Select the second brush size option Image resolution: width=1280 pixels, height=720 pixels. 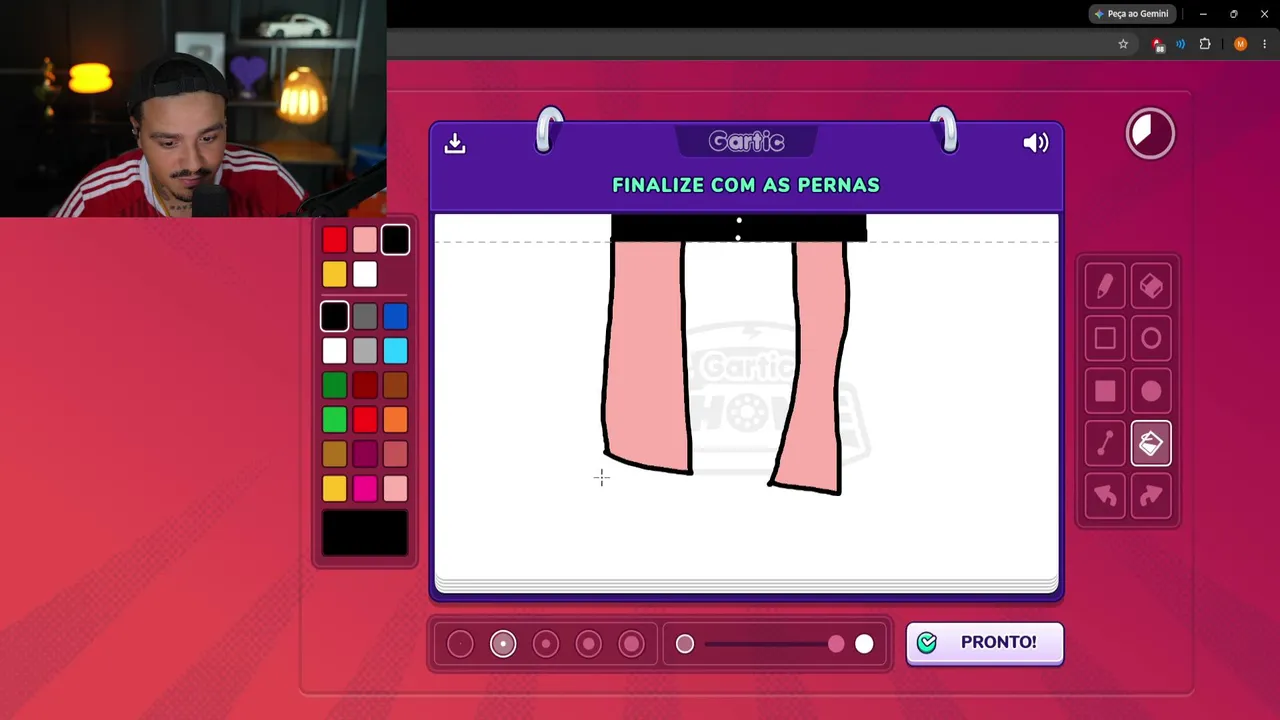pos(503,644)
